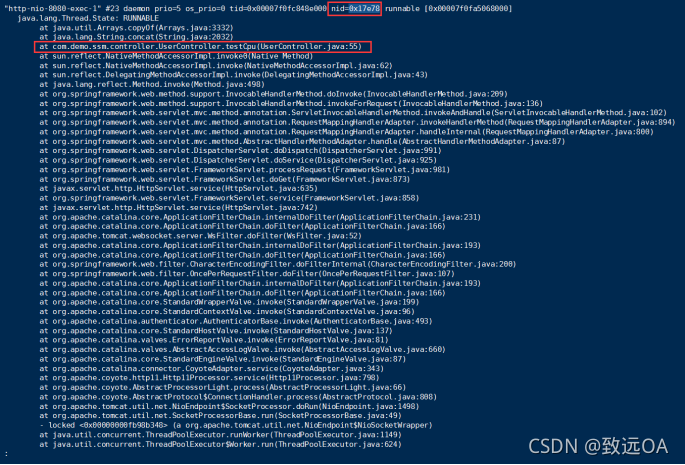Click the pager colon prompt at bottom
Viewport: 685px width, 465px height.
tap(6, 455)
